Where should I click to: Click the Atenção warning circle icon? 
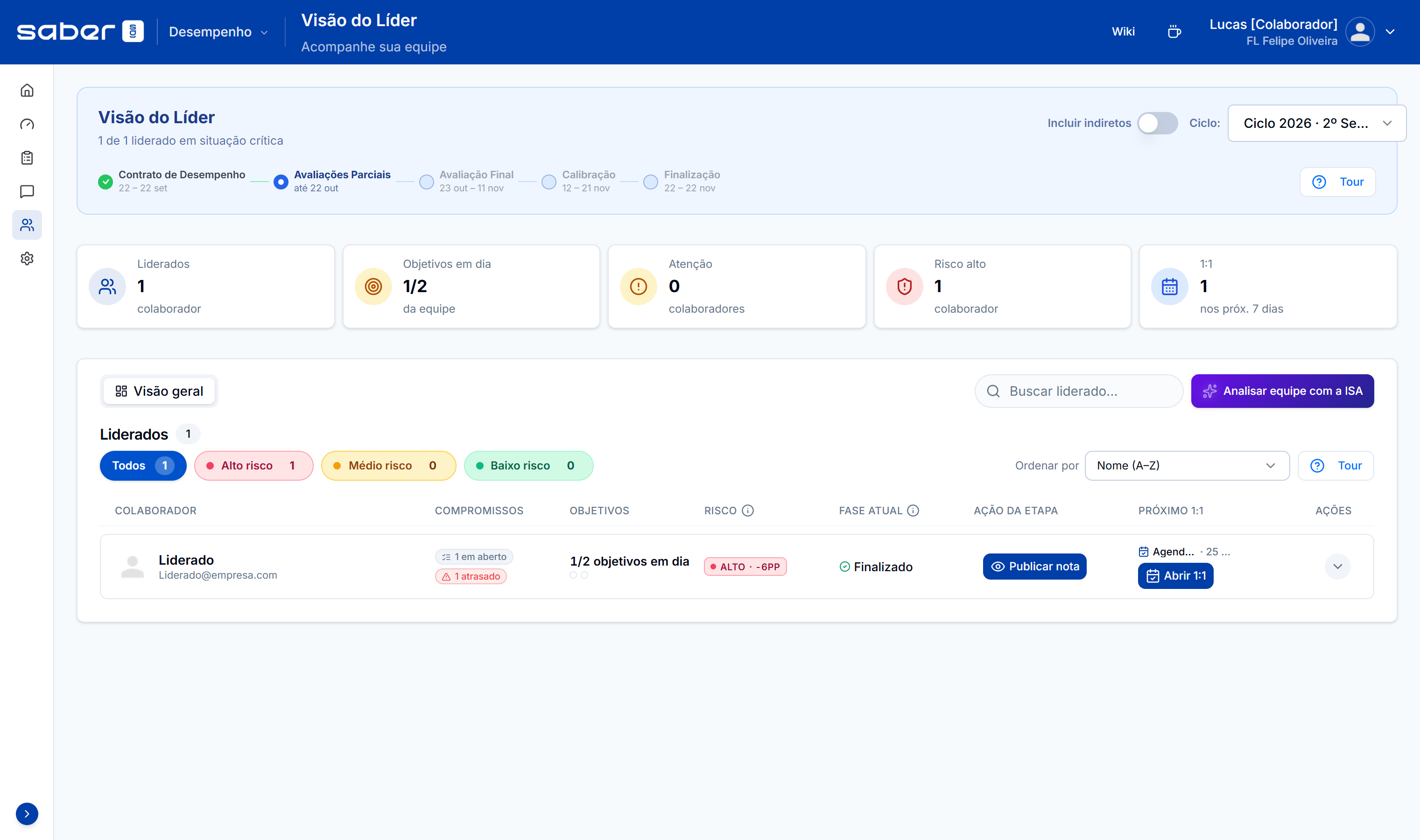pos(638,287)
